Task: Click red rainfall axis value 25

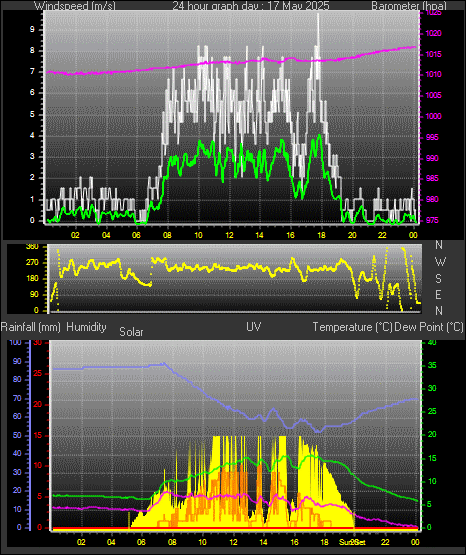Action: coord(38,373)
